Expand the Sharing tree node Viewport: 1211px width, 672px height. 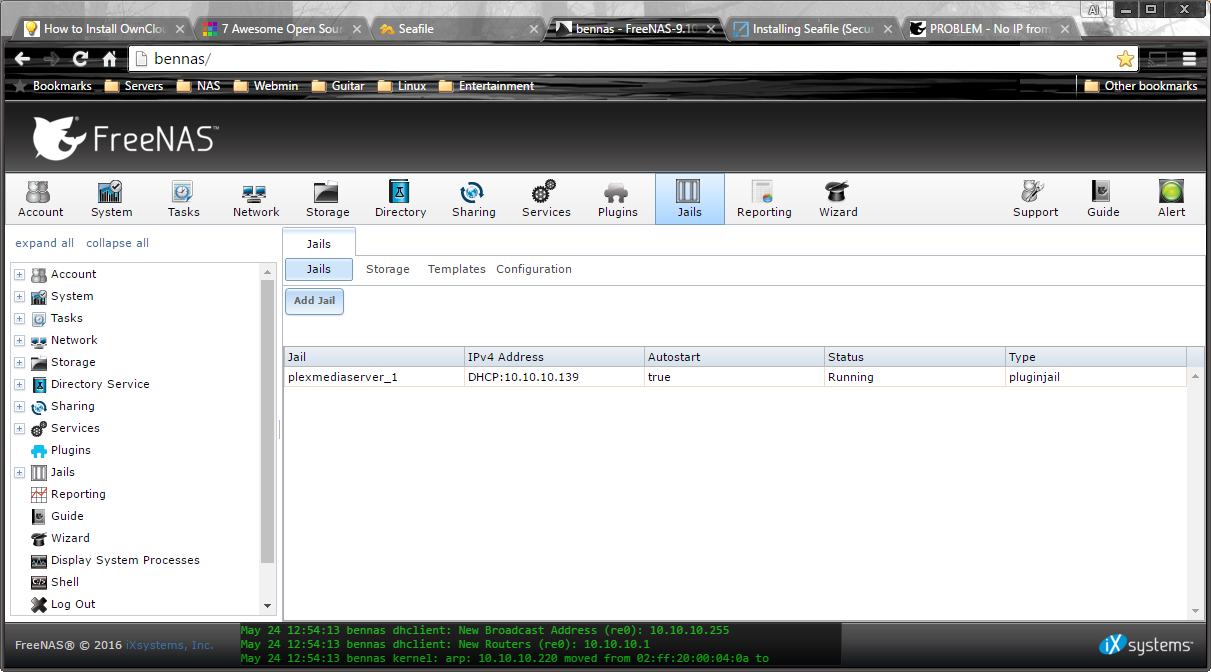pyautogui.click(x=19, y=407)
